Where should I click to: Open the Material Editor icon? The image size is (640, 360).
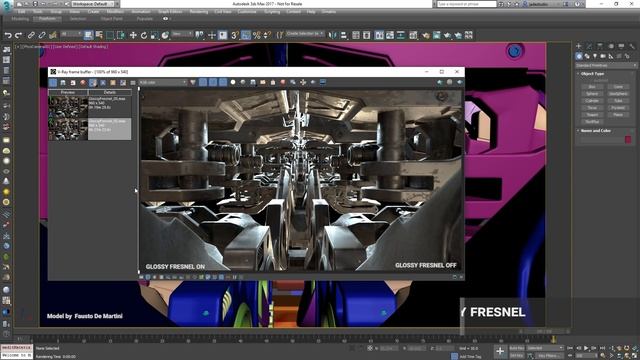pyautogui.click(x=413, y=36)
